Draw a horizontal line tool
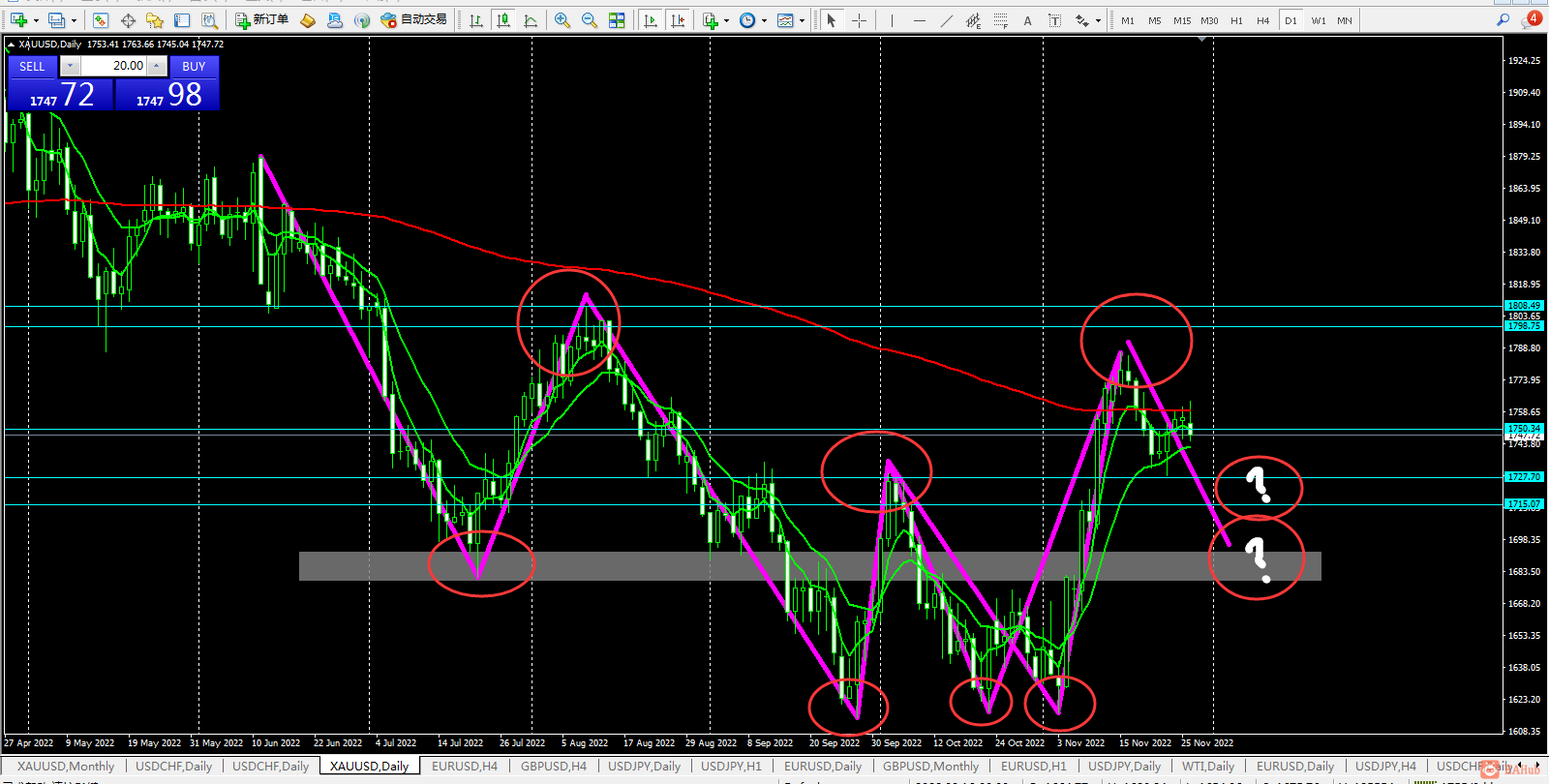The width and height of the screenshot is (1549, 784). coord(919,20)
